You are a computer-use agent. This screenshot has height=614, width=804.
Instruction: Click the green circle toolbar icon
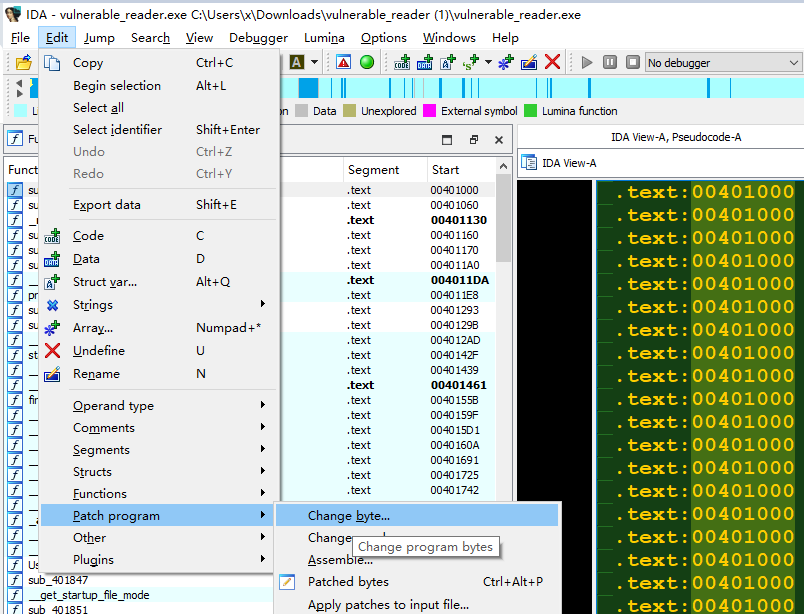367,63
